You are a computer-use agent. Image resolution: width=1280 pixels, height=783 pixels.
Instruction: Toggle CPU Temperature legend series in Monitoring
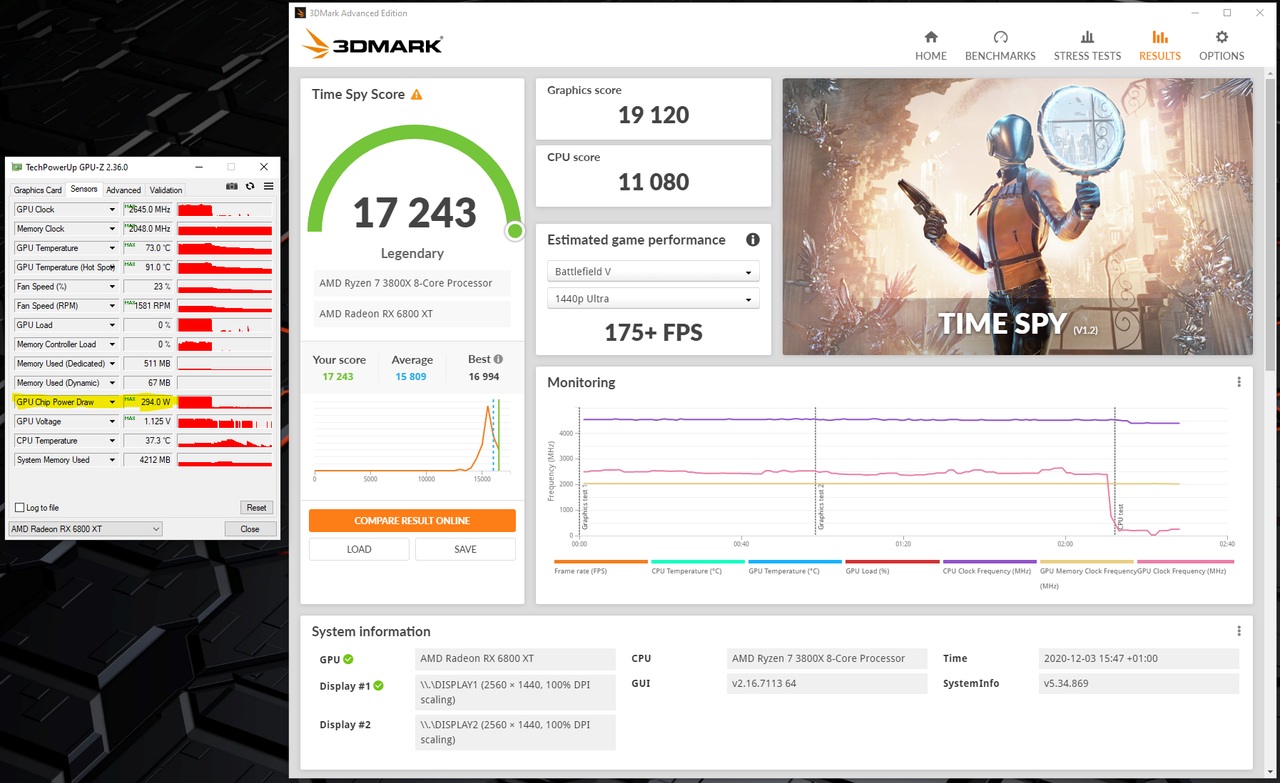697,567
